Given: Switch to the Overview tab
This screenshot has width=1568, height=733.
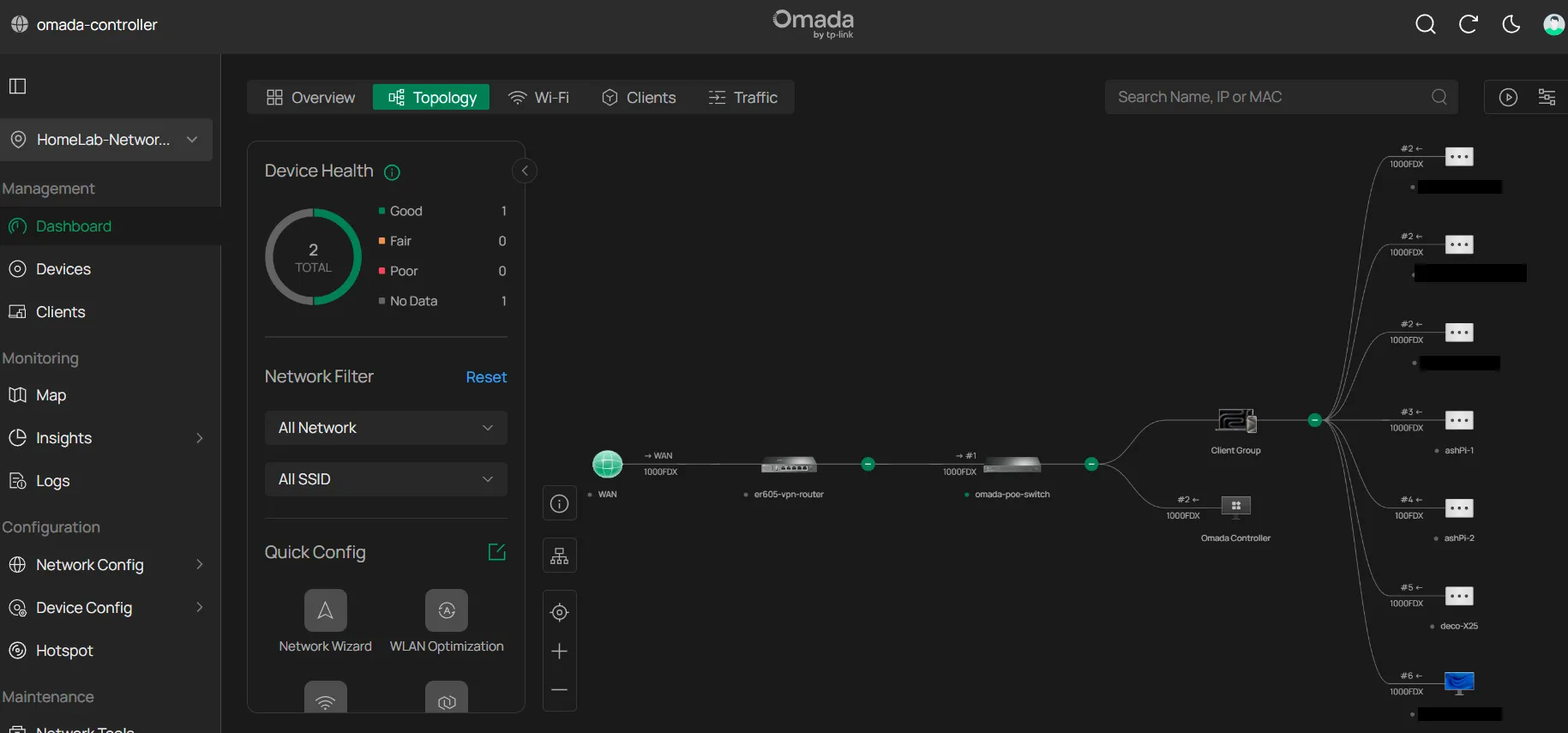Looking at the screenshot, I should click(310, 98).
